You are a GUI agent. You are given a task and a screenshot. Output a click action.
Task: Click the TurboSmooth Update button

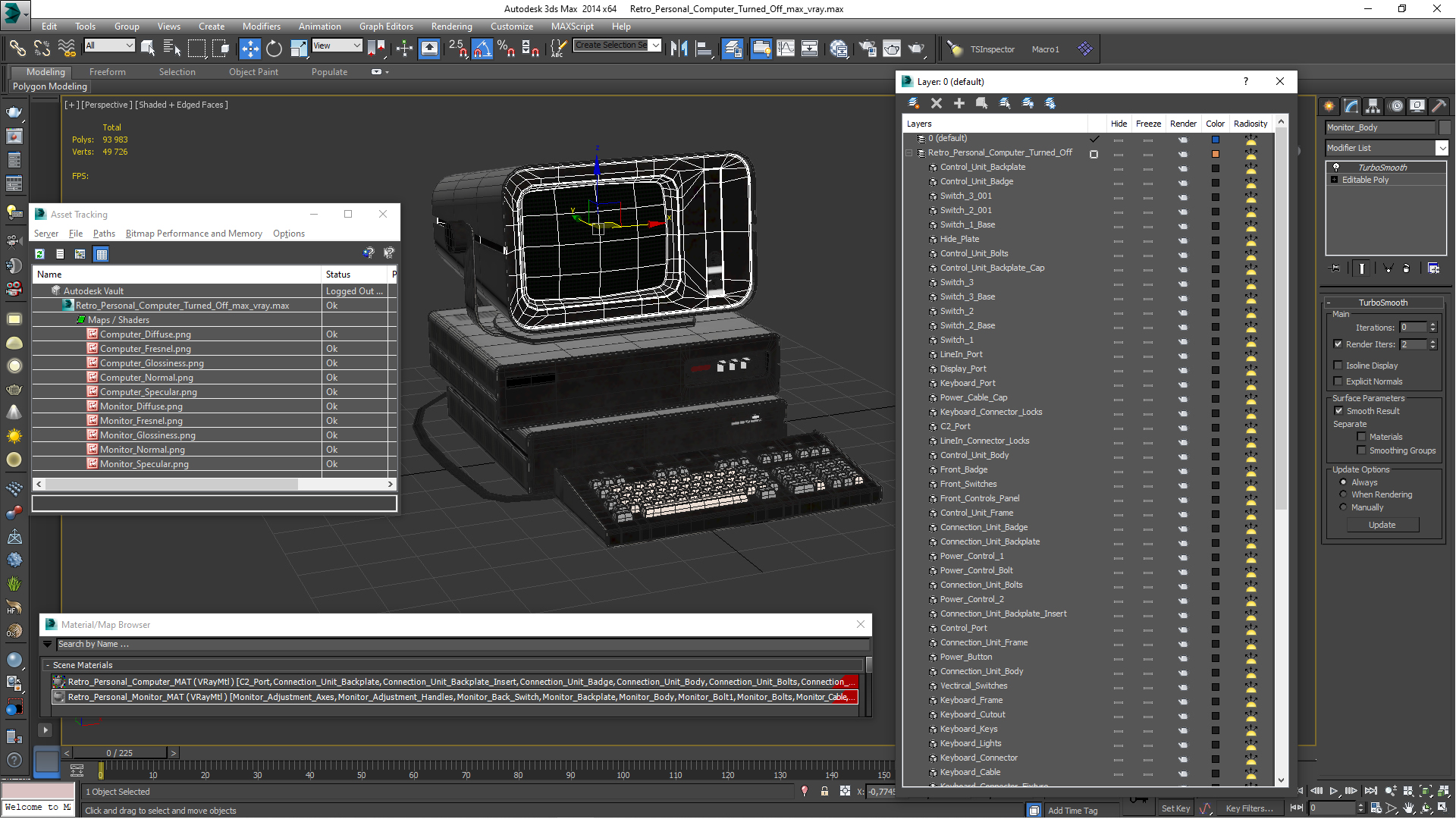point(1382,525)
